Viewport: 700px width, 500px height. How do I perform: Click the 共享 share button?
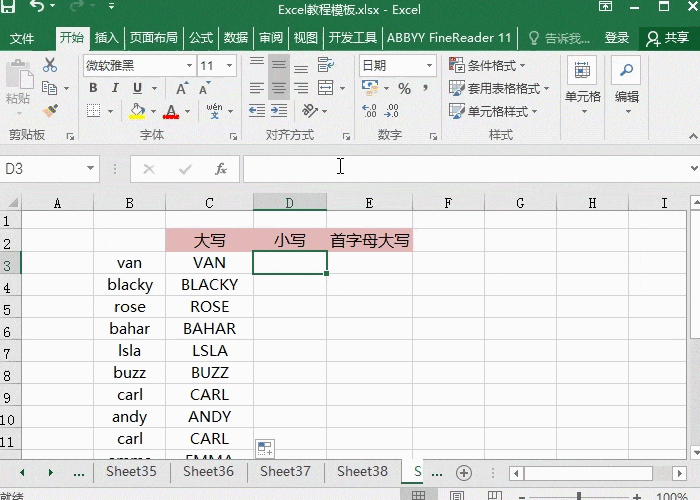(x=669, y=38)
